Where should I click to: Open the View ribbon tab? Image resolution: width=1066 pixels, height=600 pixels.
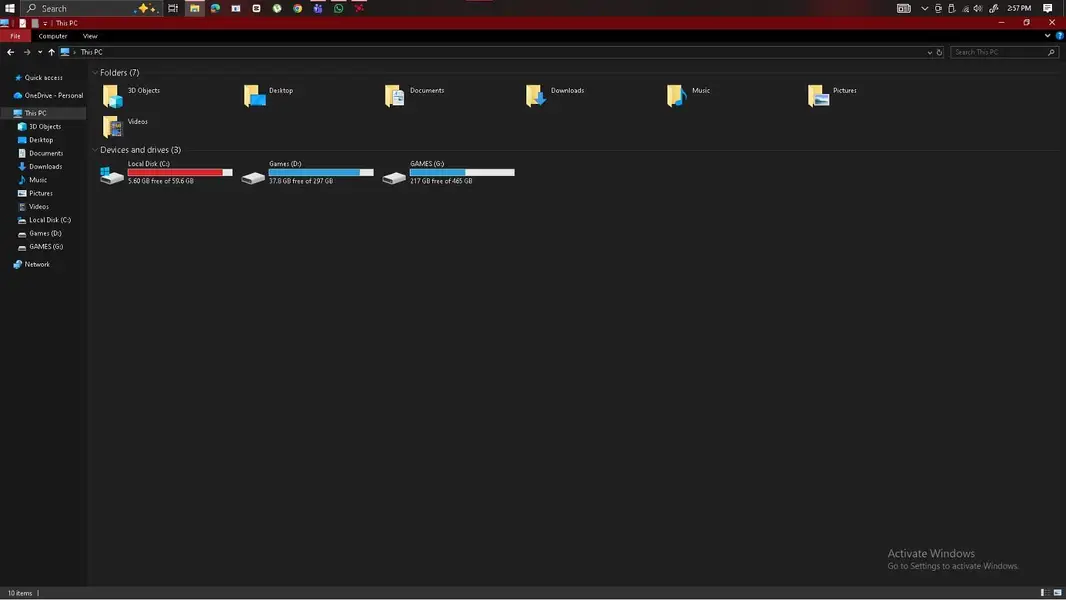[x=90, y=36]
